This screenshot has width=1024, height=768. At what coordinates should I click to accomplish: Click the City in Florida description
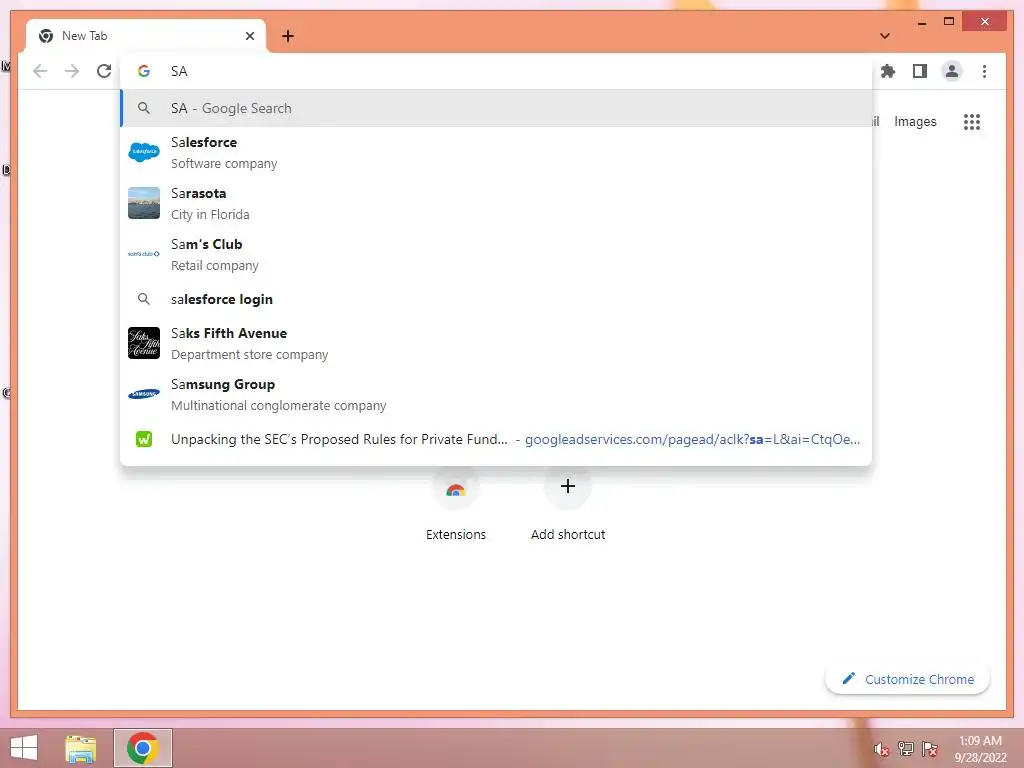(x=210, y=214)
